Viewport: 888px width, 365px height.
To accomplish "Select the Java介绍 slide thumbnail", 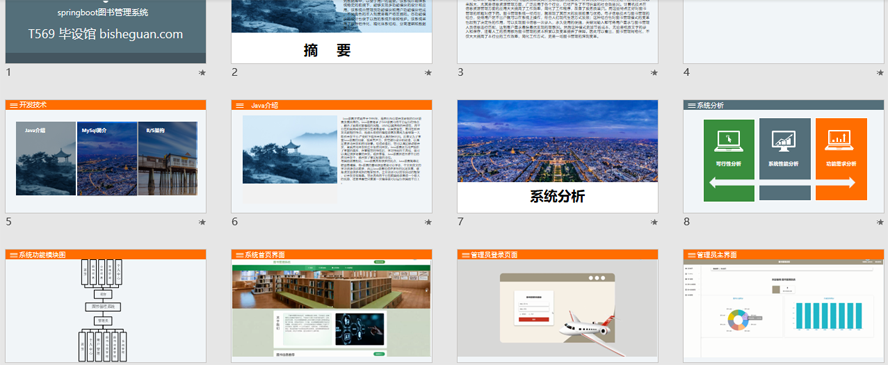I will point(332,156).
